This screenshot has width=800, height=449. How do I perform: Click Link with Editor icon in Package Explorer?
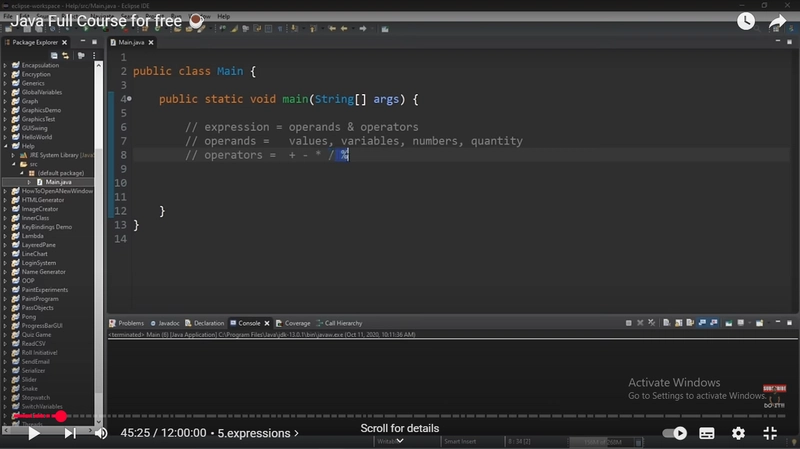(65, 56)
